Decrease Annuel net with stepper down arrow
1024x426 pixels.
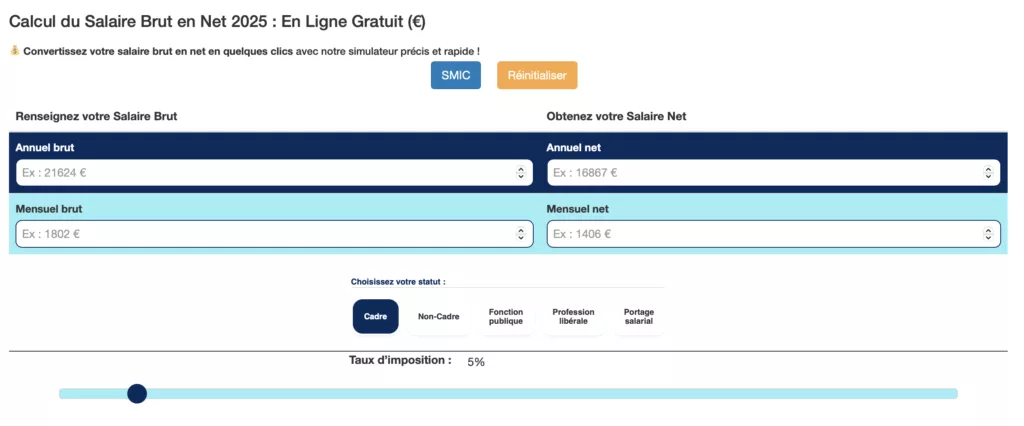(x=988, y=176)
